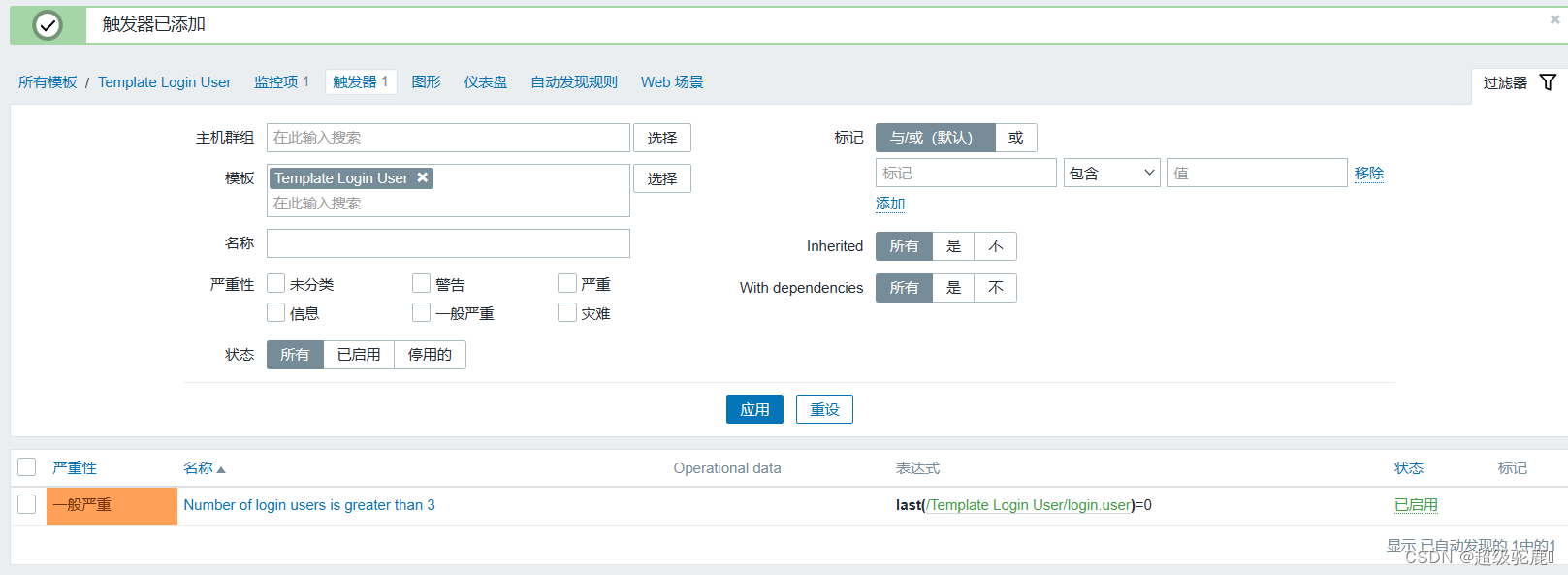This screenshot has width=1568, height=575.
Task: Tick the 严重 severity checkbox
Action: click(x=567, y=283)
